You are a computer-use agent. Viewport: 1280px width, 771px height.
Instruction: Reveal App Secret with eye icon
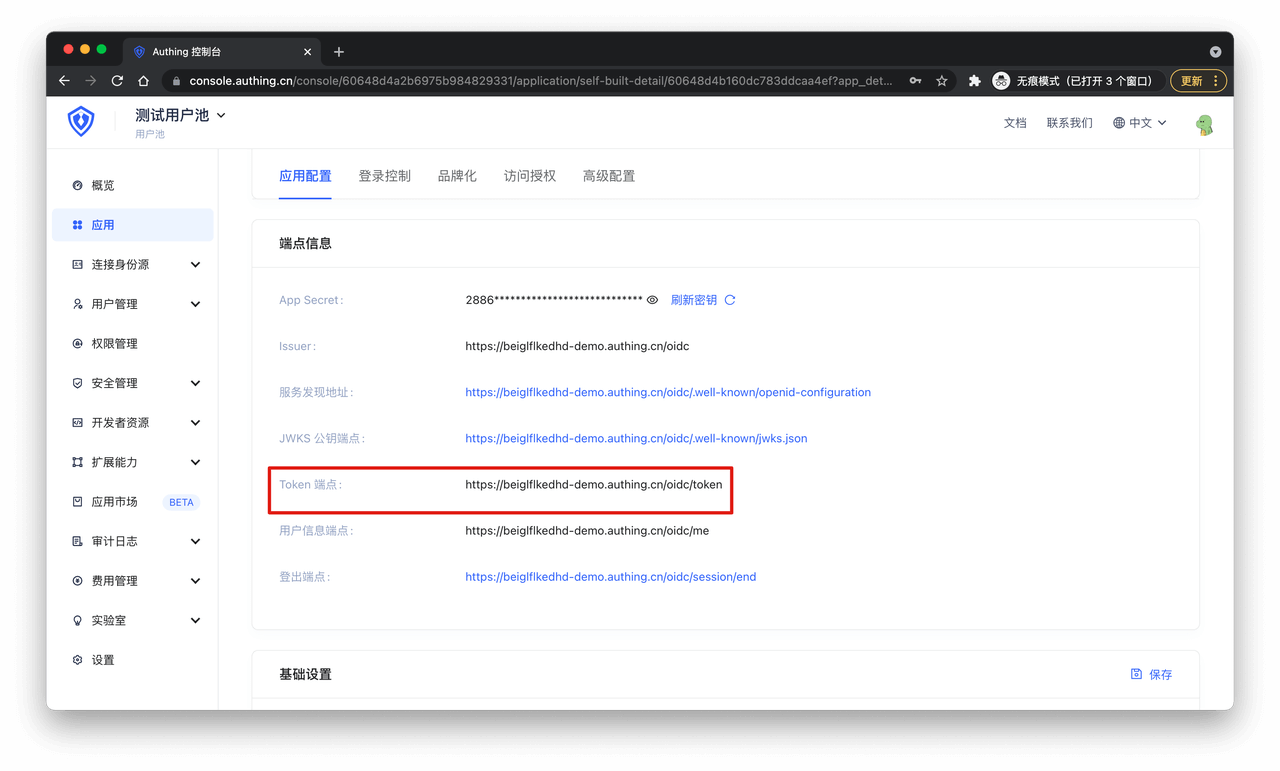(652, 300)
